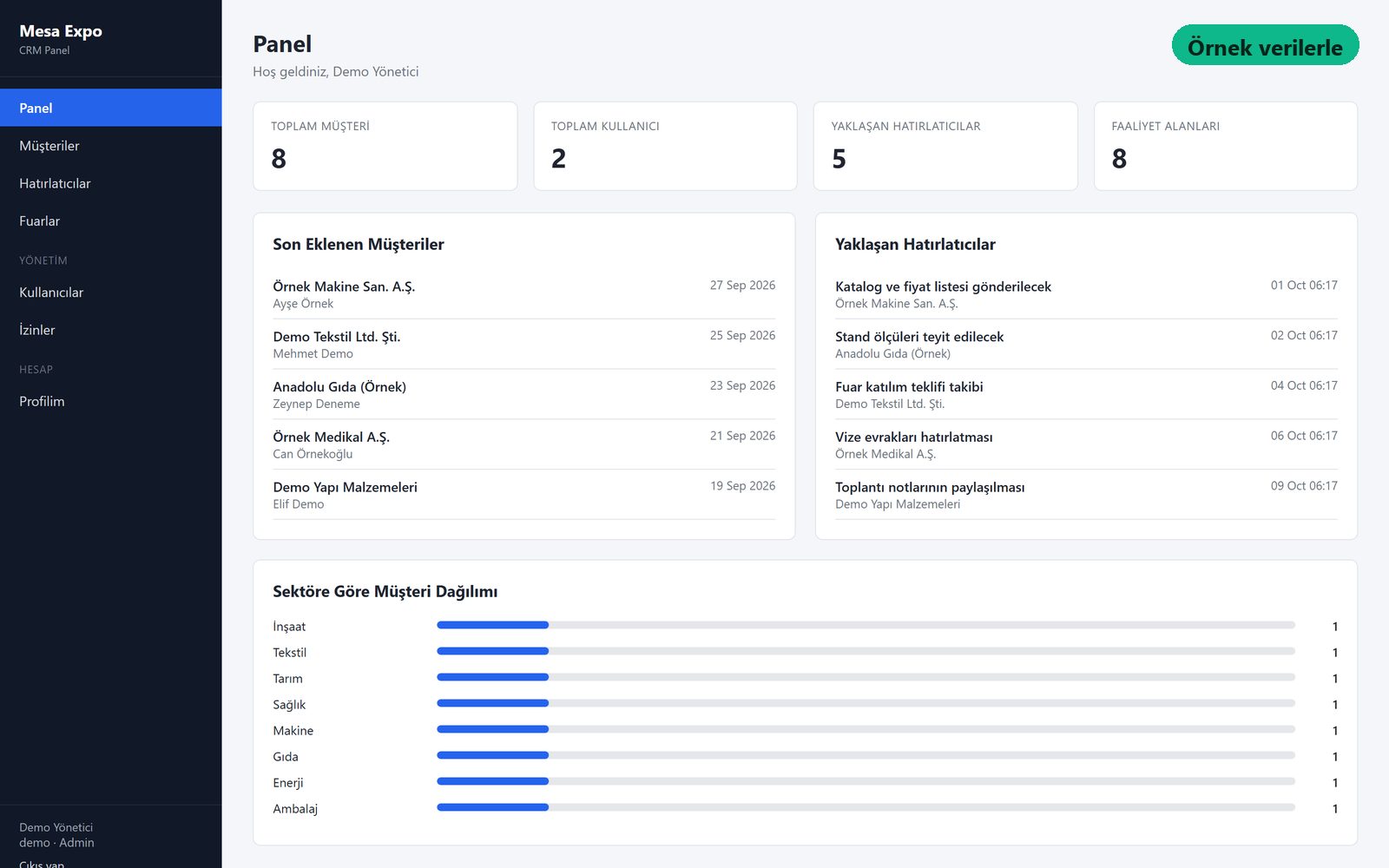Select customer Örnek Makine San. A.Ş.
Viewport: 1389px width, 868px height.
(344, 286)
